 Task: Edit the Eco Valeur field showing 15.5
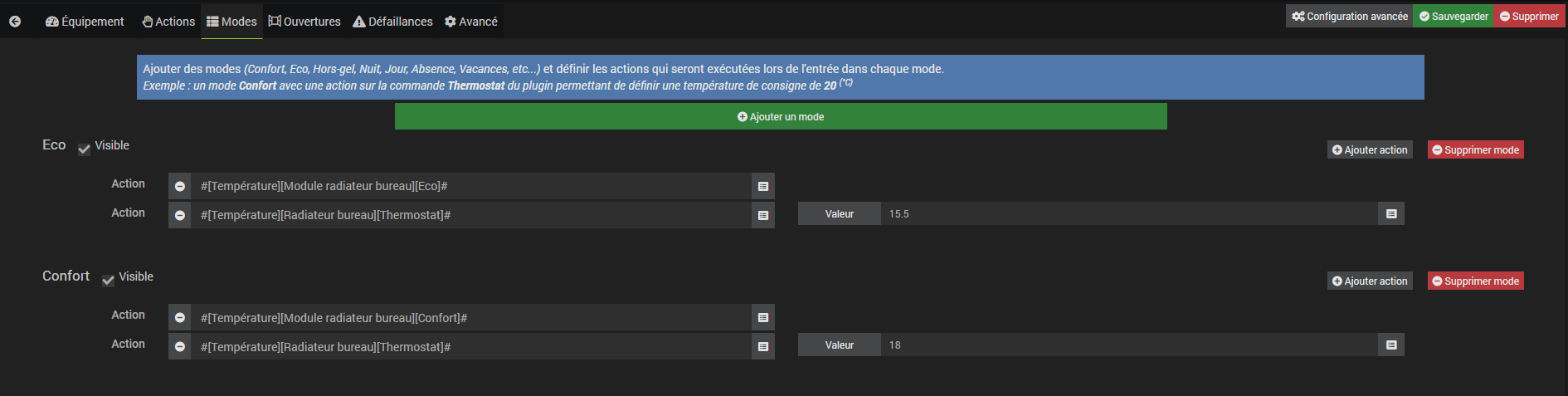tap(1129, 213)
